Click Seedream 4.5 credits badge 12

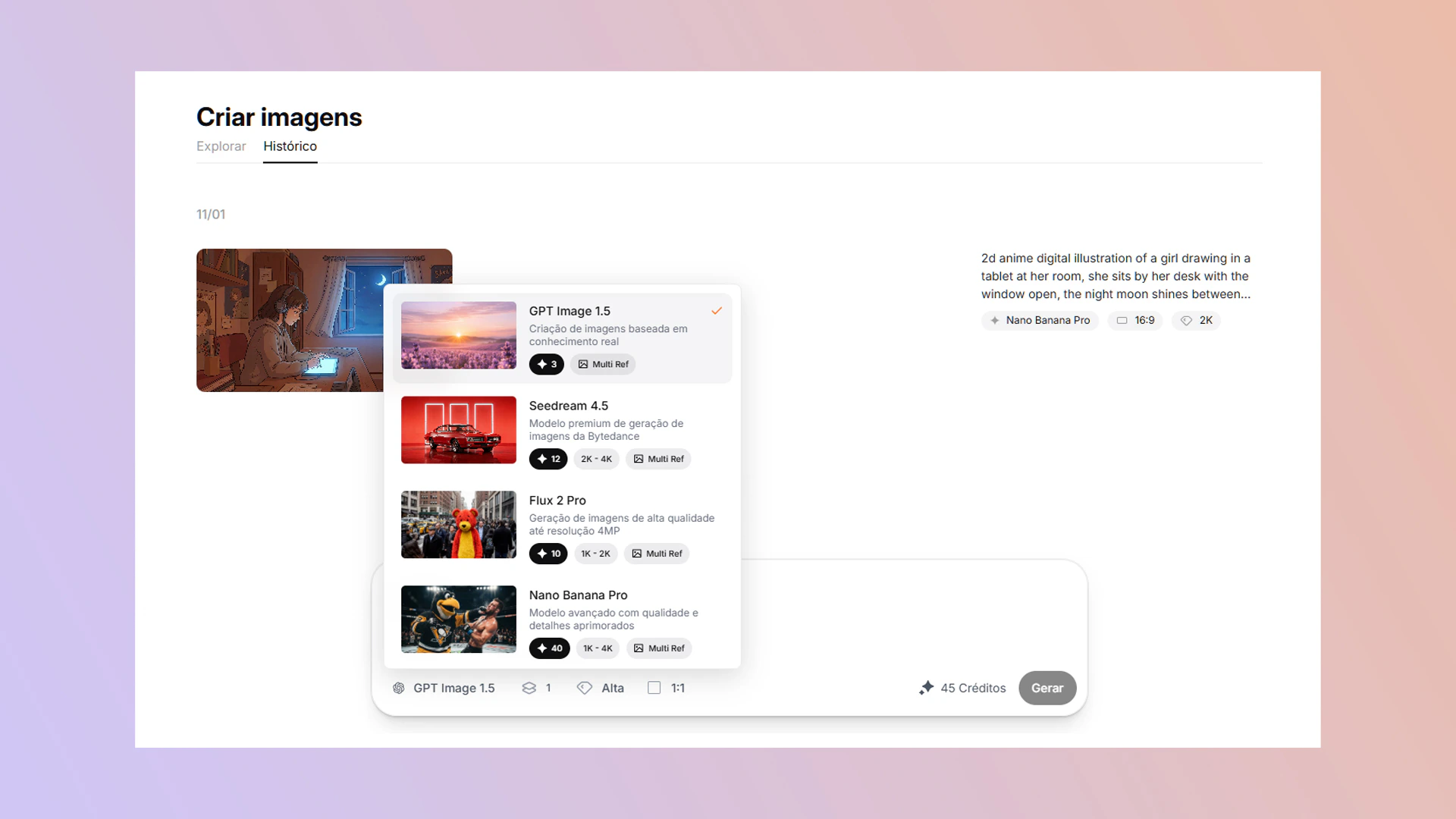(x=548, y=459)
